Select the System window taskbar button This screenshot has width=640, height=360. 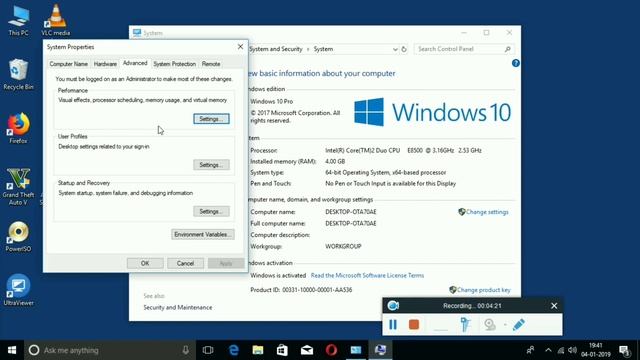(356, 350)
